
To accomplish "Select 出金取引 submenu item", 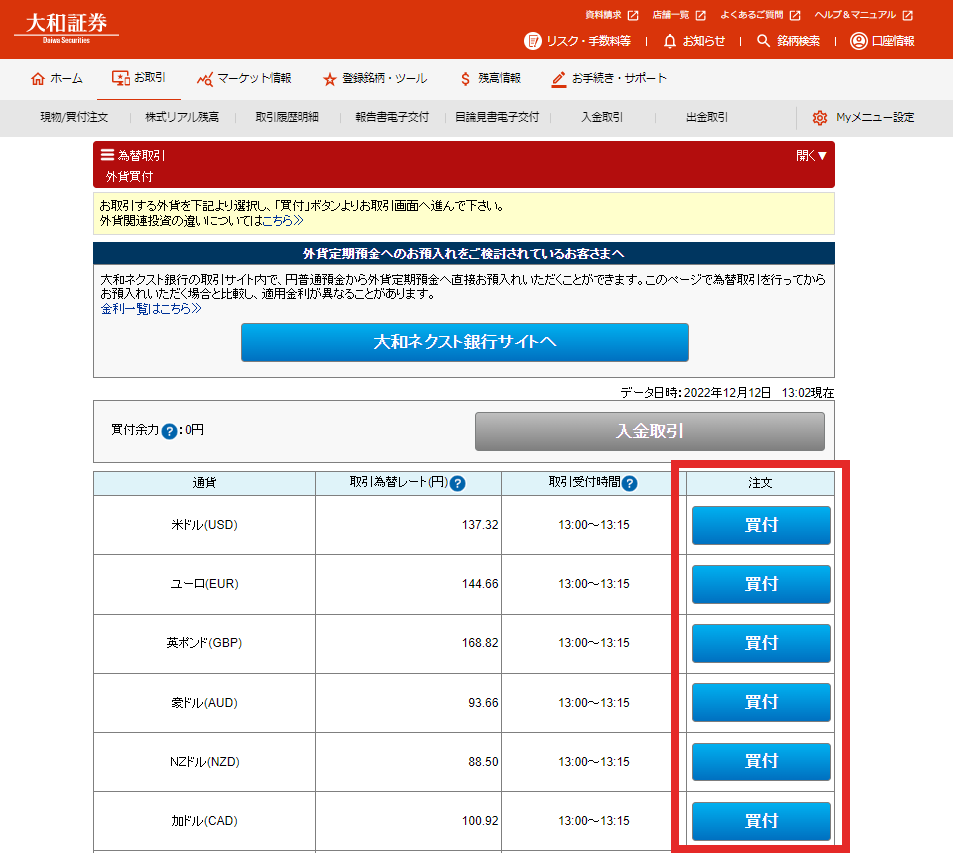I will click(x=707, y=117).
